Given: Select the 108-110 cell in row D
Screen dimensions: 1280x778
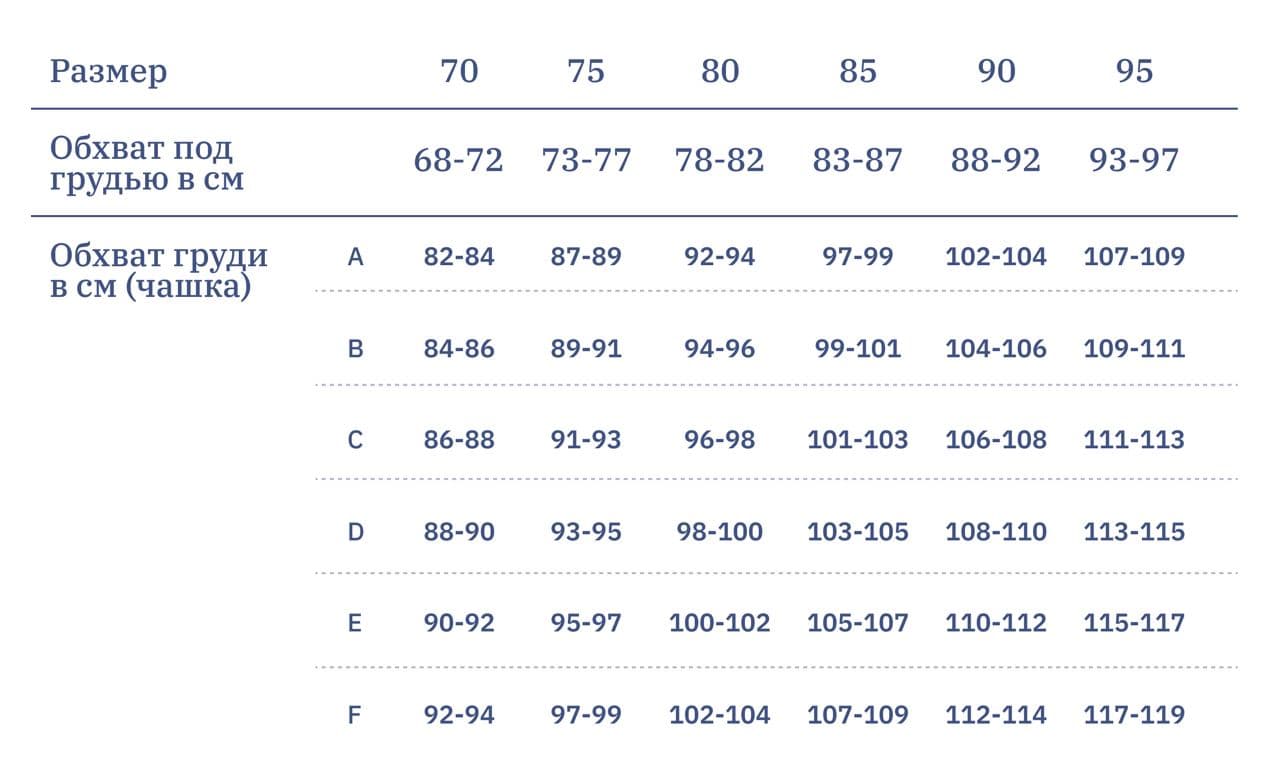Looking at the screenshot, I should coord(996,532).
